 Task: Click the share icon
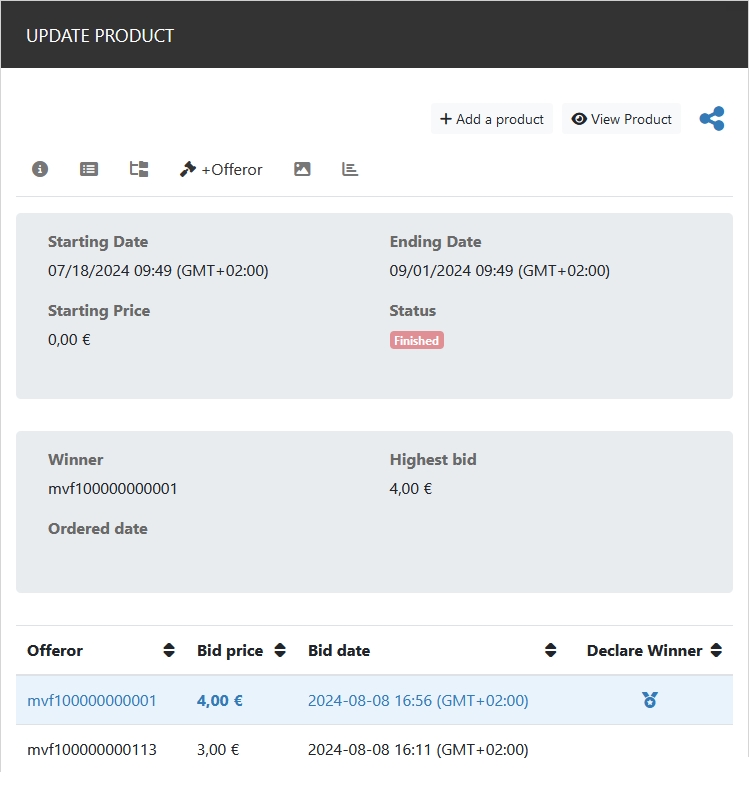pyautogui.click(x=712, y=119)
